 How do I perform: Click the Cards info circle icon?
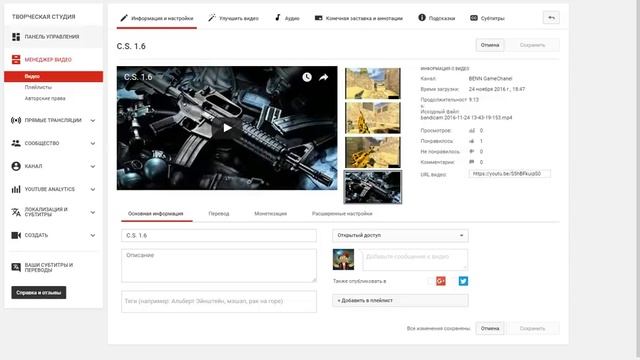pyautogui.click(x=422, y=18)
